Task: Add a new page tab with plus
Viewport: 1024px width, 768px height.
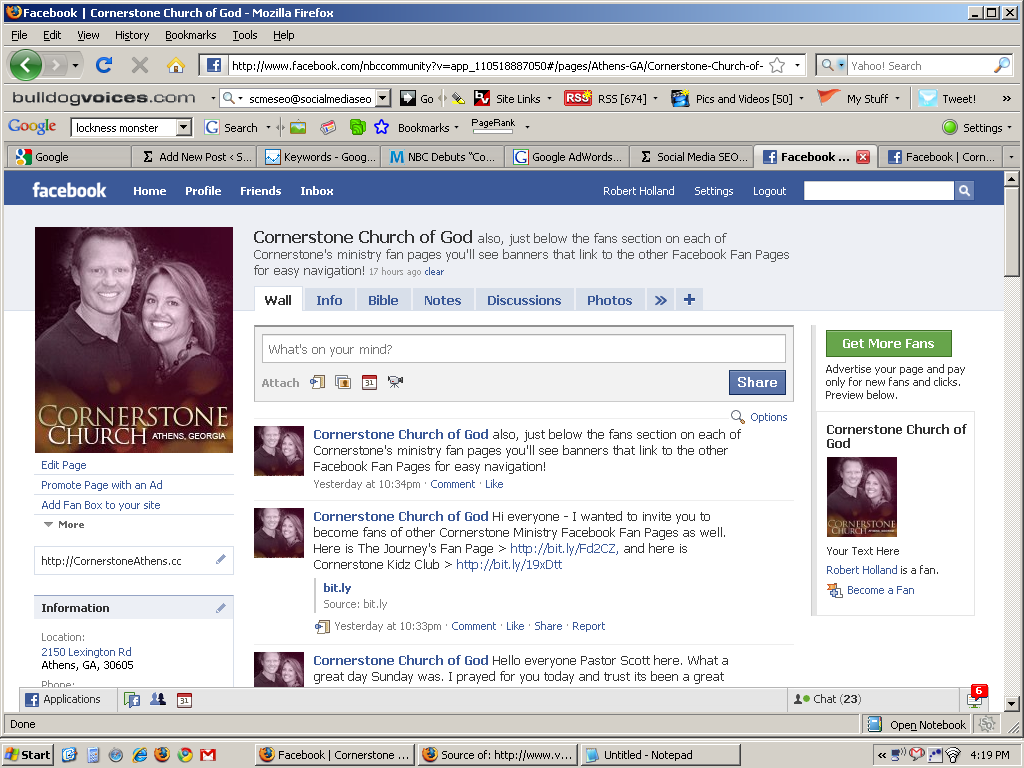Action: click(x=689, y=300)
